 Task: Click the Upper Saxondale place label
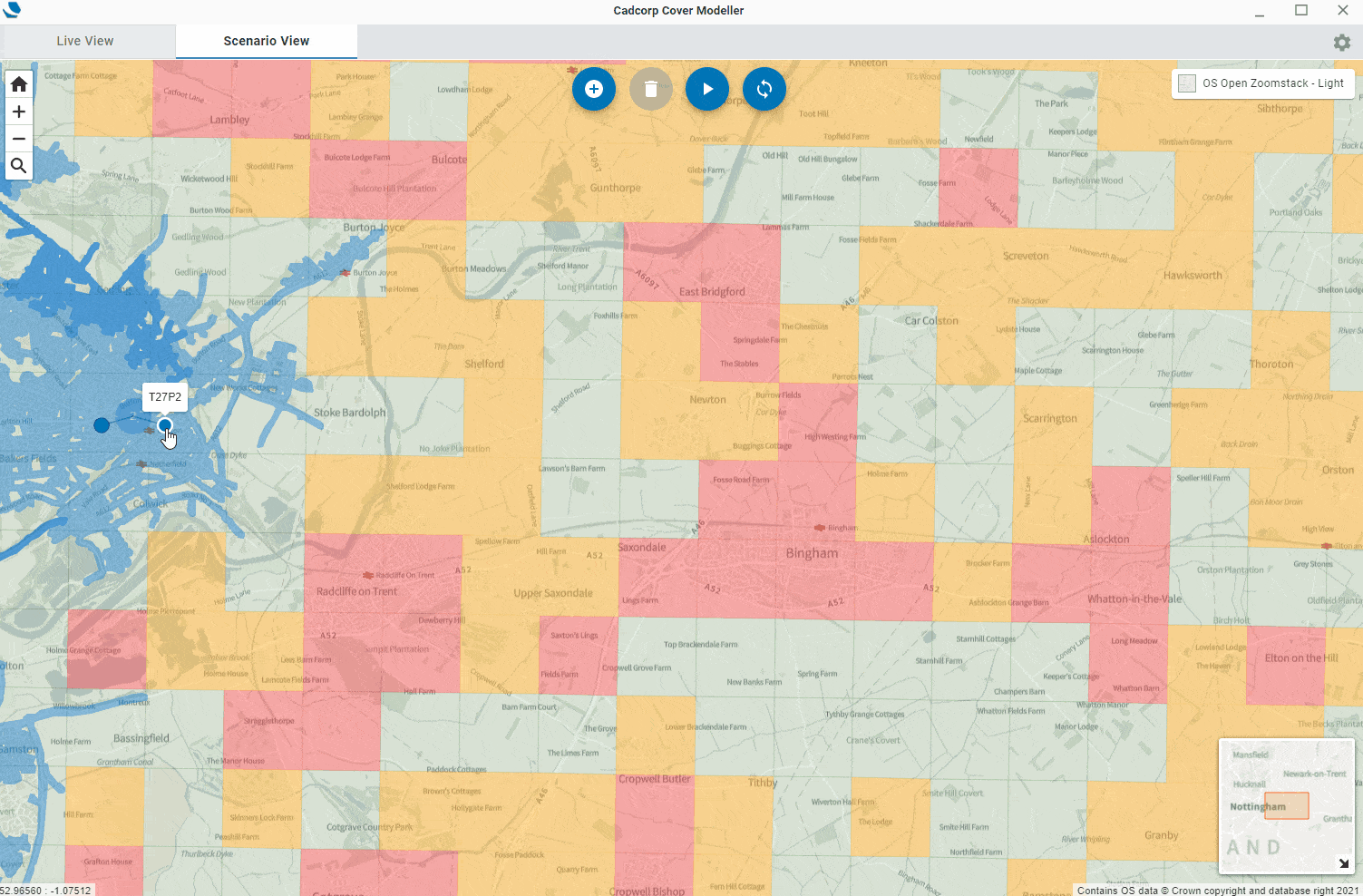point(553,593)
